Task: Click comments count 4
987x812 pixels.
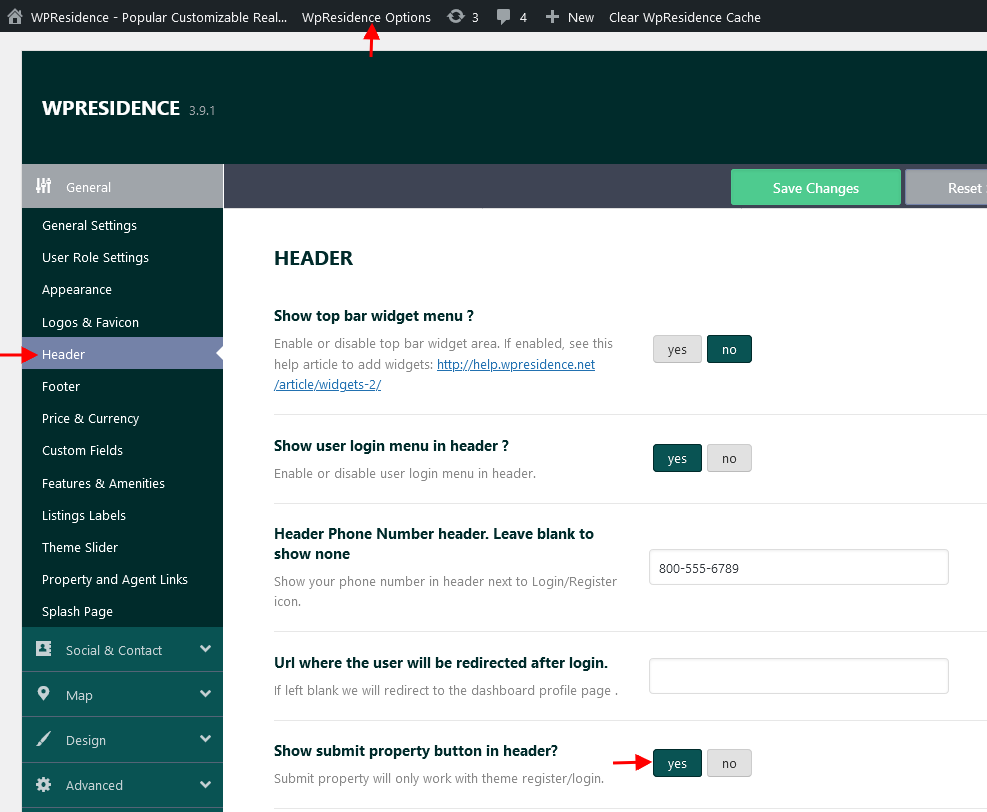Action: click(x=523, y=18)
